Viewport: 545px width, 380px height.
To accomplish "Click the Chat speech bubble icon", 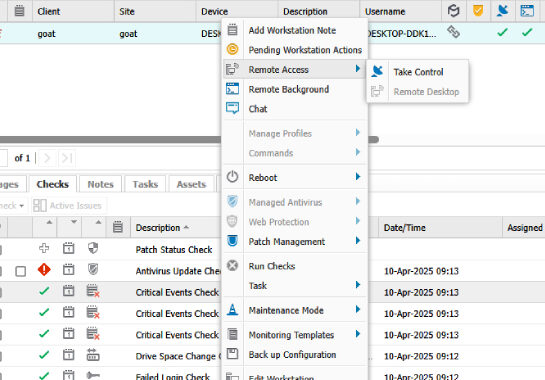I will click(x=233, y=108).
